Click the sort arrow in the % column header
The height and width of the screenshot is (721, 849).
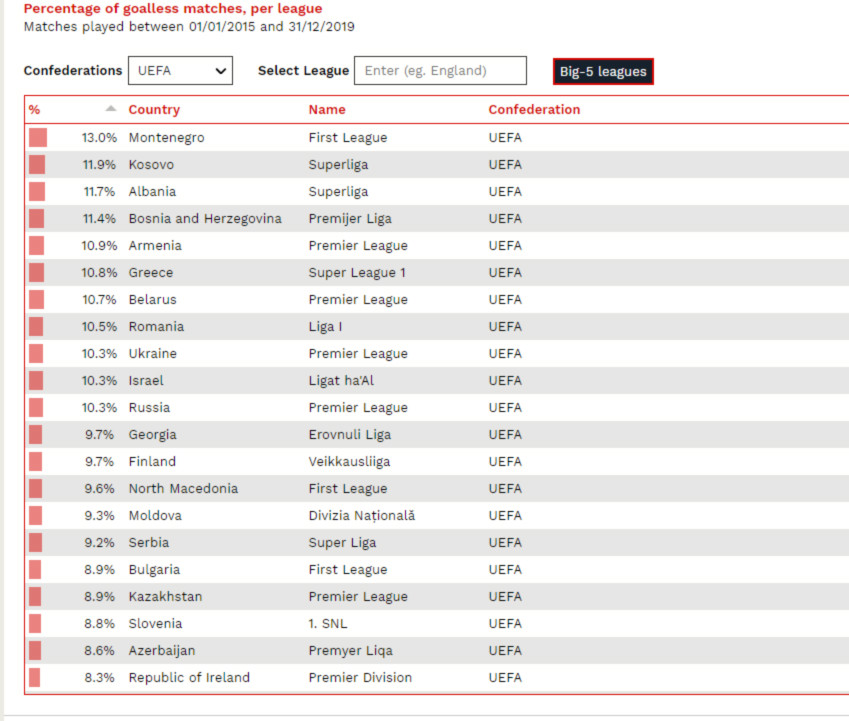(x=111, y=109)
